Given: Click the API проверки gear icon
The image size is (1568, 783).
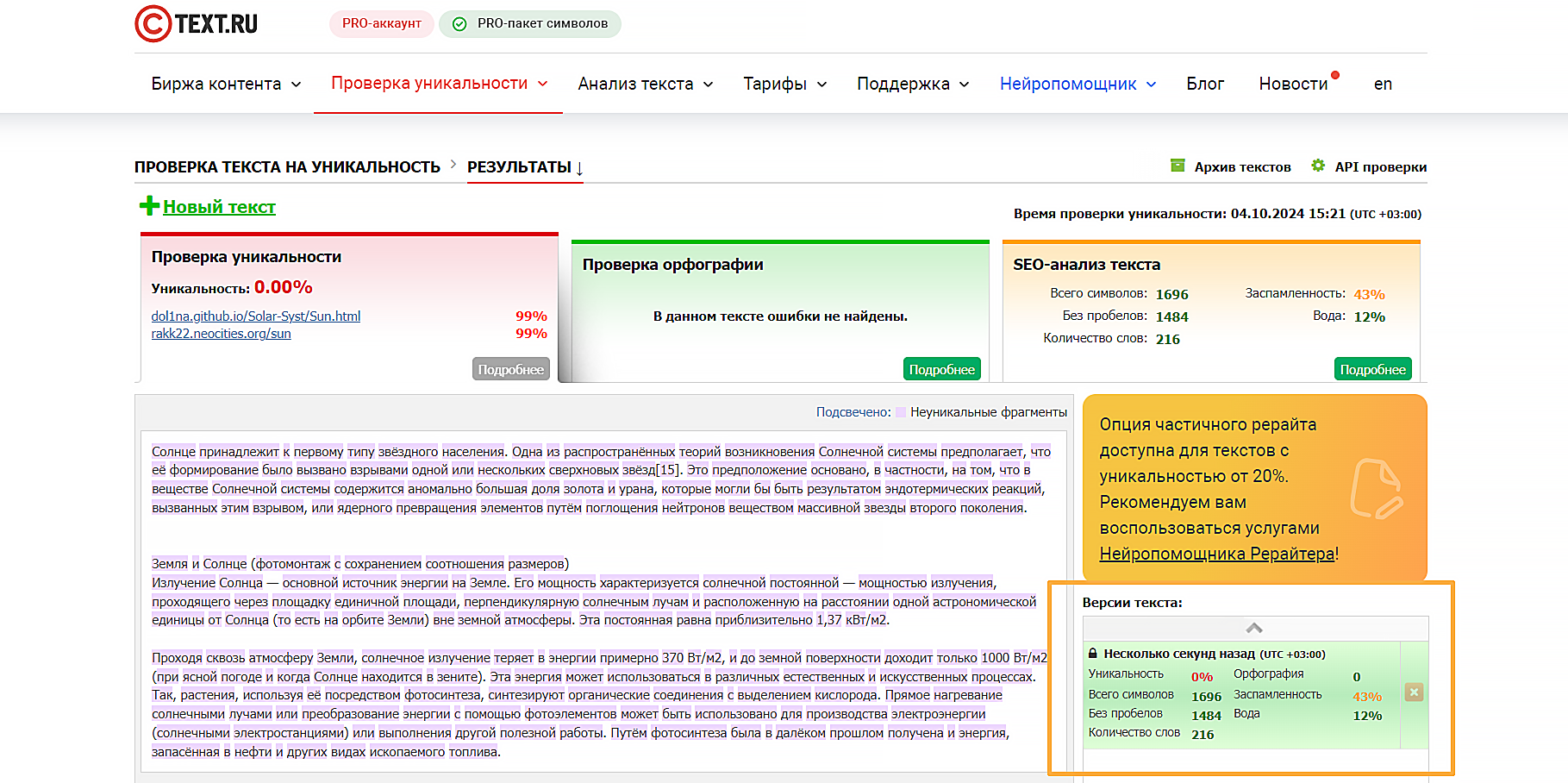Looking at the screenshot, I should (1318, 166).
